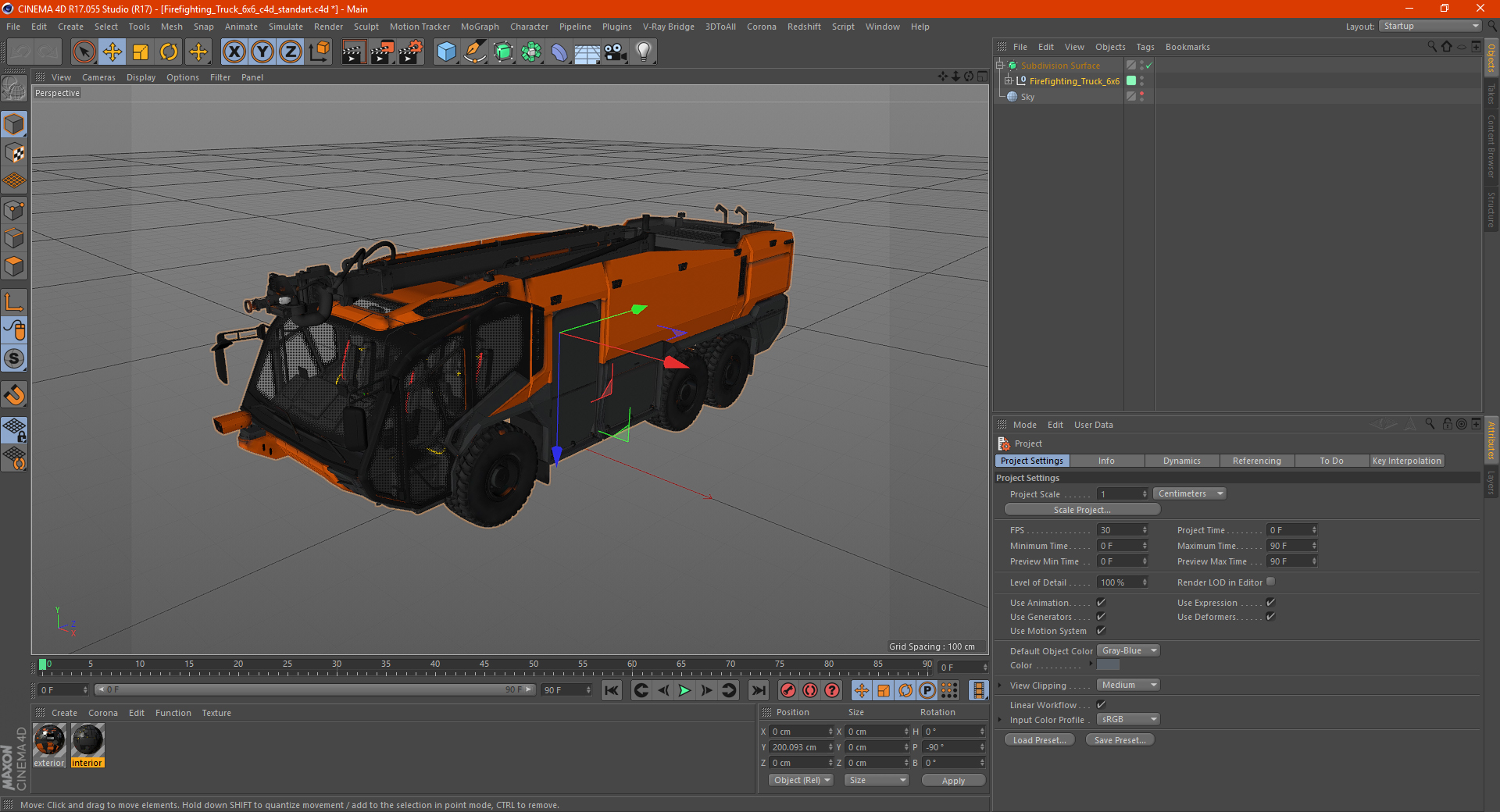Open the Cube primitive object tool
1500x812 pixels.
(446, 52)
